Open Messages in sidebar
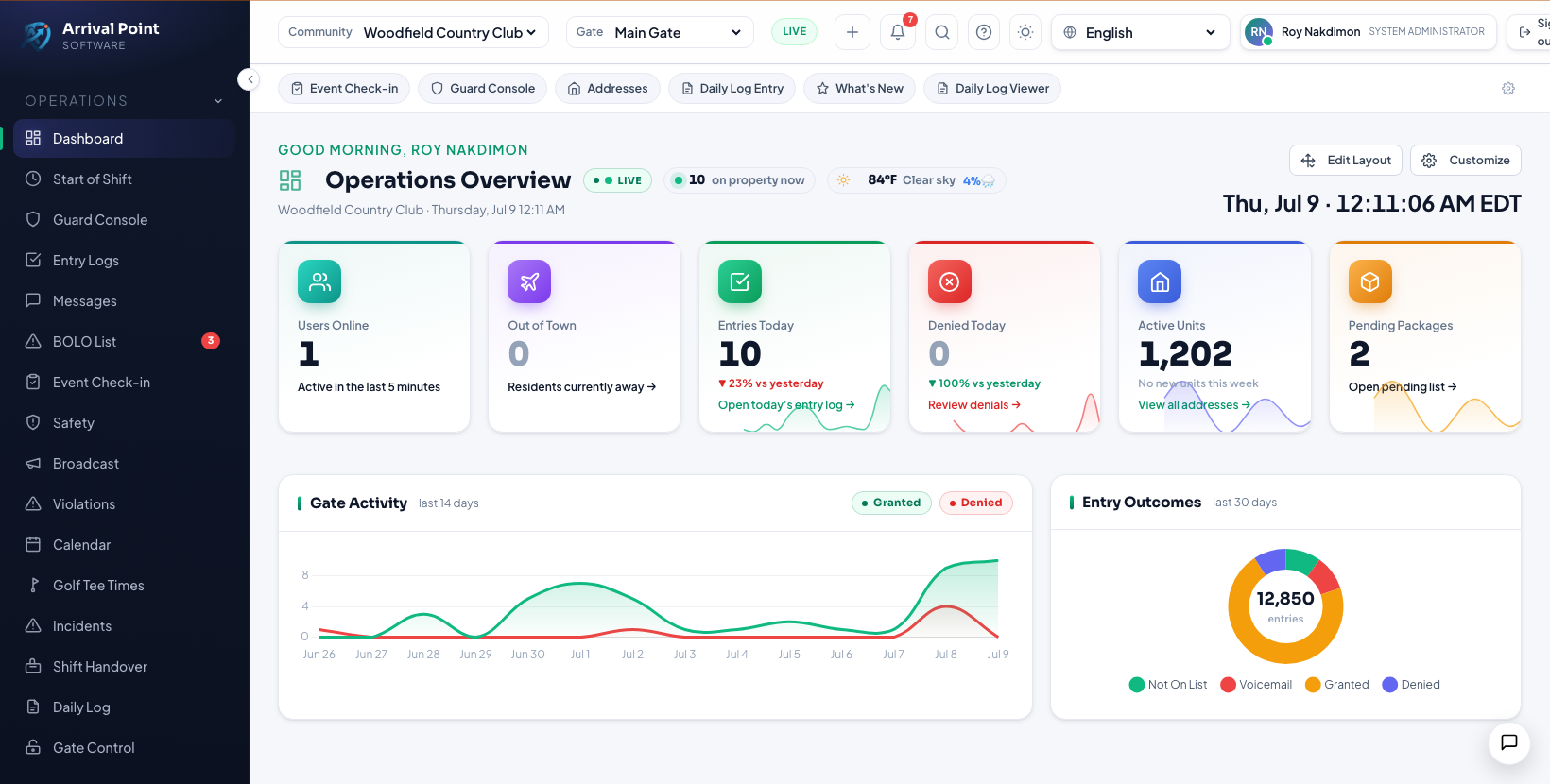This screenshot has height=784, width=1550. (124, 301)
